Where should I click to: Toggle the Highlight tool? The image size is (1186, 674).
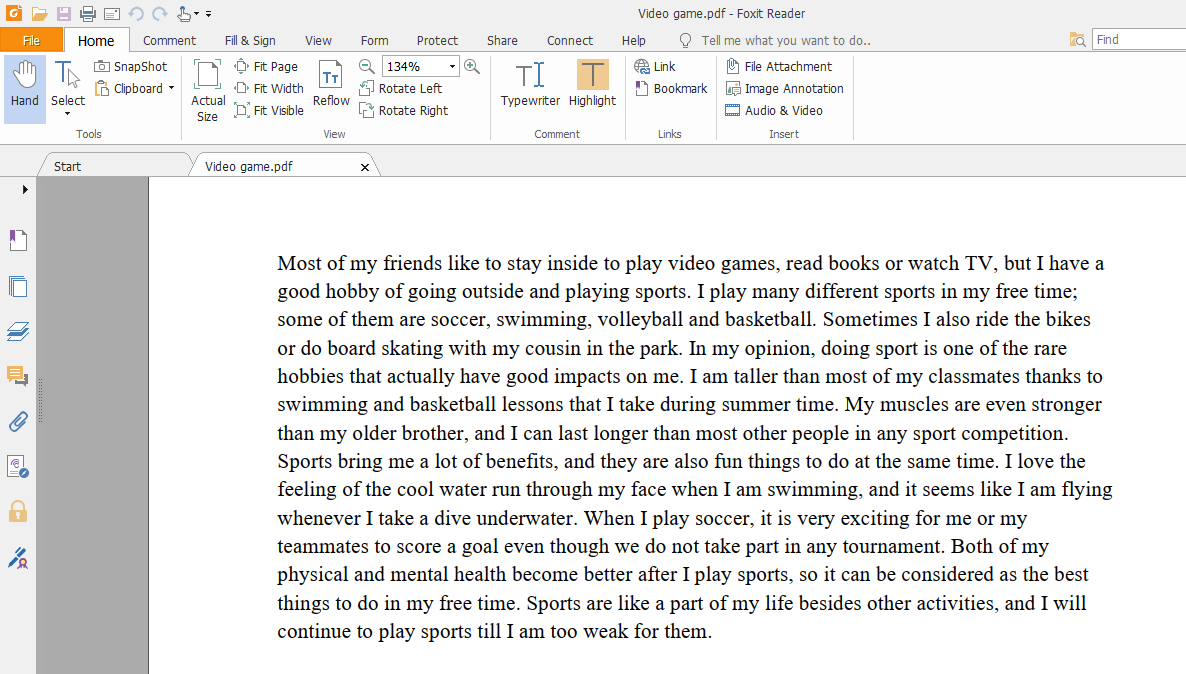coord(592,77)
